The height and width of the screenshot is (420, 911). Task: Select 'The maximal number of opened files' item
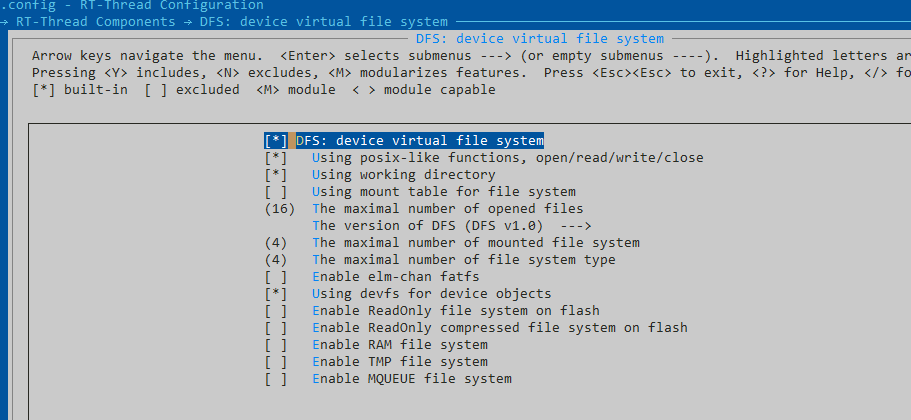click(447, 209)
